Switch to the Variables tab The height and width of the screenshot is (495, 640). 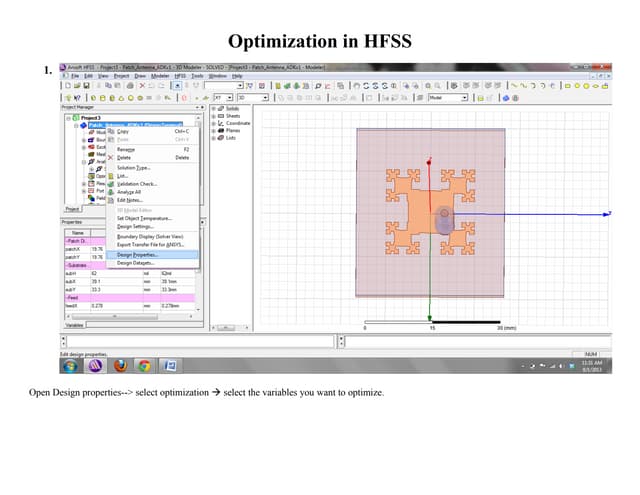click(x=75, y=325)
